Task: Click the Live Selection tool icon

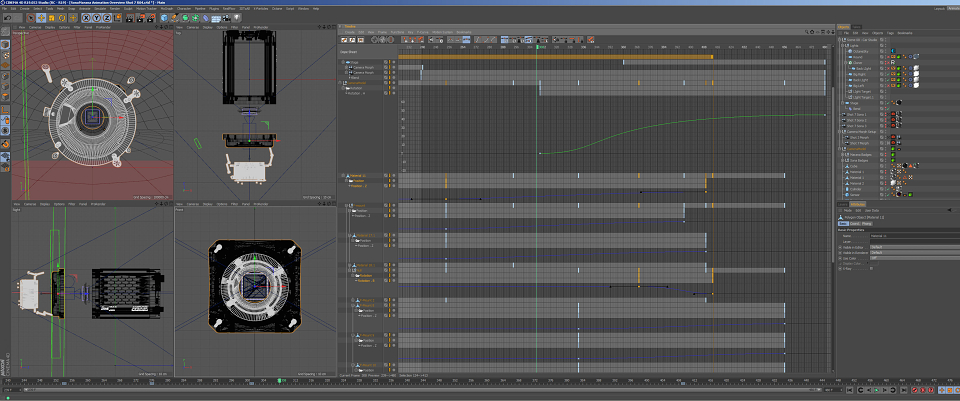Action: point(31,18)
